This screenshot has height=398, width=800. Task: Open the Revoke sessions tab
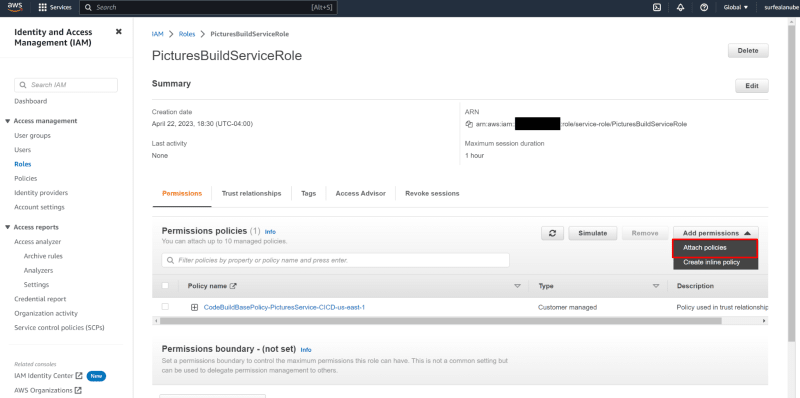(x=432, y=194)
